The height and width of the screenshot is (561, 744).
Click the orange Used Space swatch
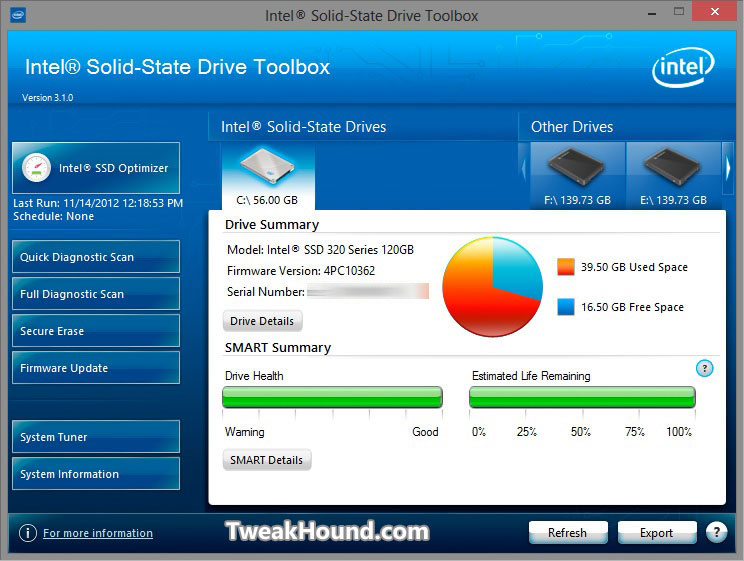coord(566,267)
